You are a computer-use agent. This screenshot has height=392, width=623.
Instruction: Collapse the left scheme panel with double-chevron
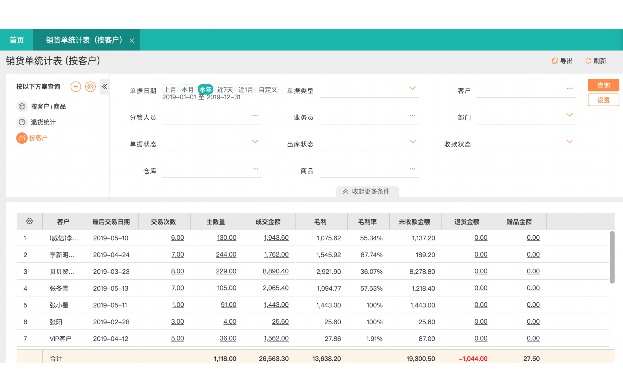pyautogui.click(x=104, y=87)
